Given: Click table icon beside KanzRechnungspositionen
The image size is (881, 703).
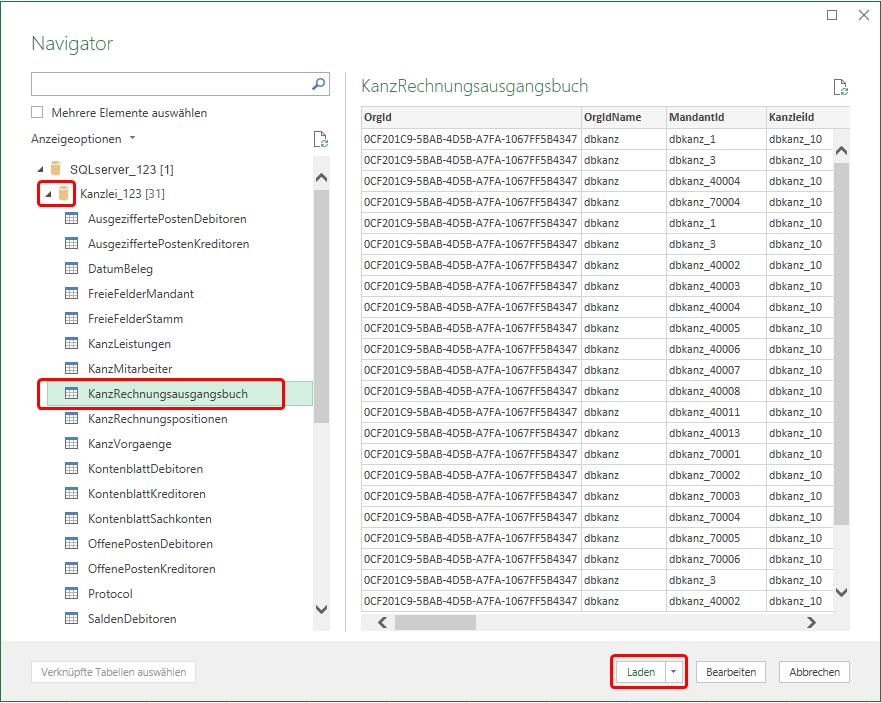Looking at the screenshot, I should 71,418.
